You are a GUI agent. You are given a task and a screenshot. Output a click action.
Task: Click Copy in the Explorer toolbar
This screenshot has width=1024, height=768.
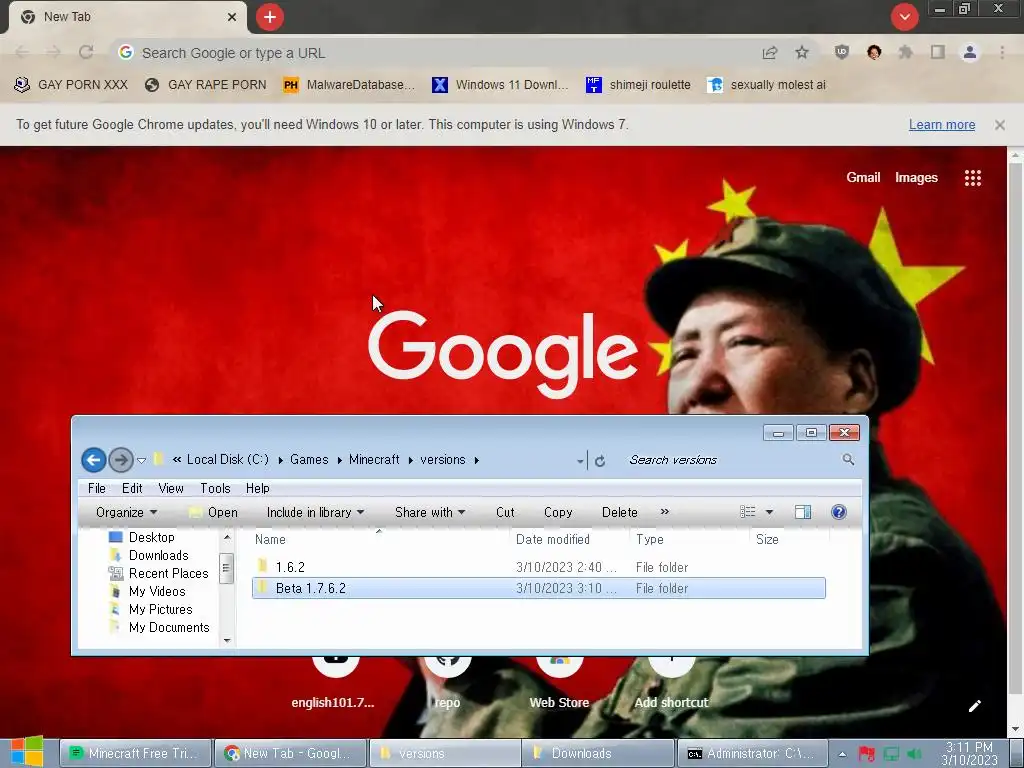tap(558, 513)
